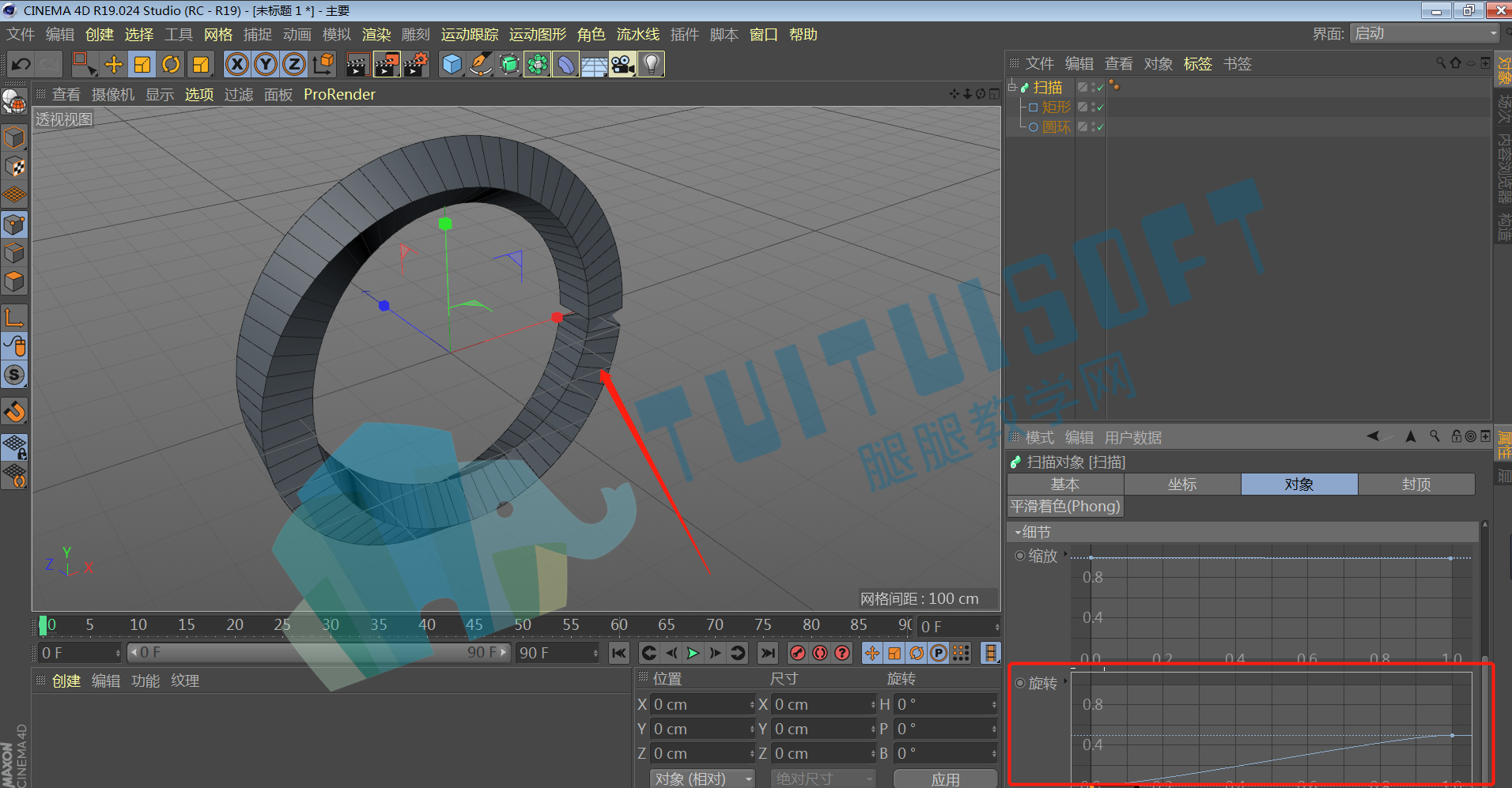Click the camera object icon

point(622,65)
